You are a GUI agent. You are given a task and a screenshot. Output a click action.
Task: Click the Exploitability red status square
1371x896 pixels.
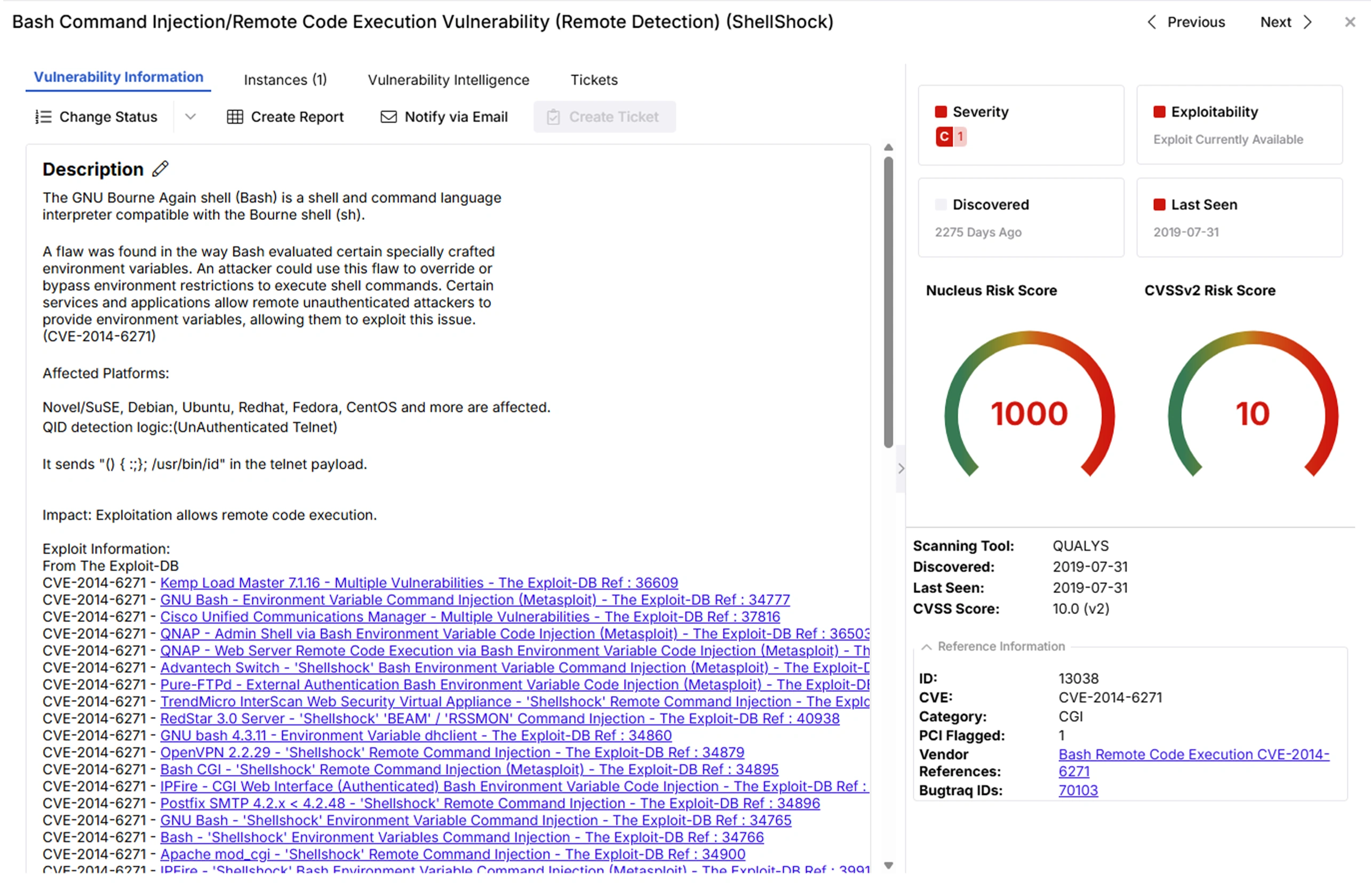1159,113
